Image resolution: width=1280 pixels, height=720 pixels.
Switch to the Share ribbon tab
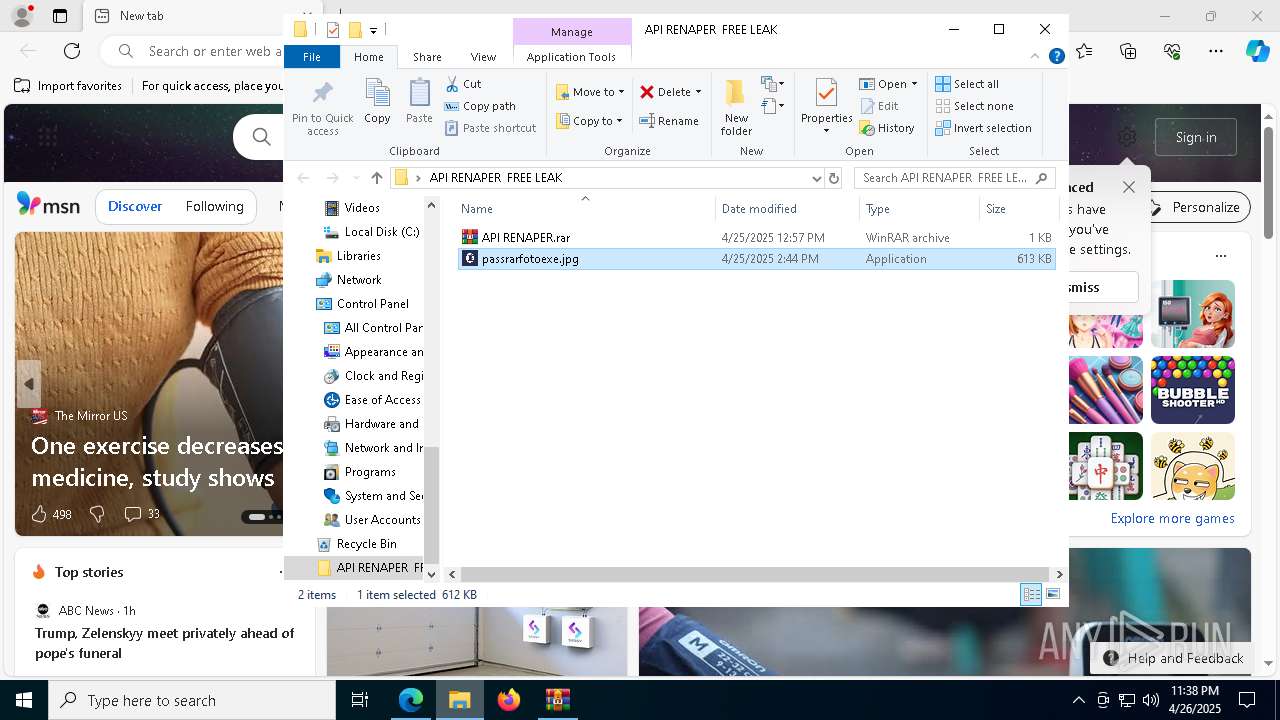pos(427,57)
